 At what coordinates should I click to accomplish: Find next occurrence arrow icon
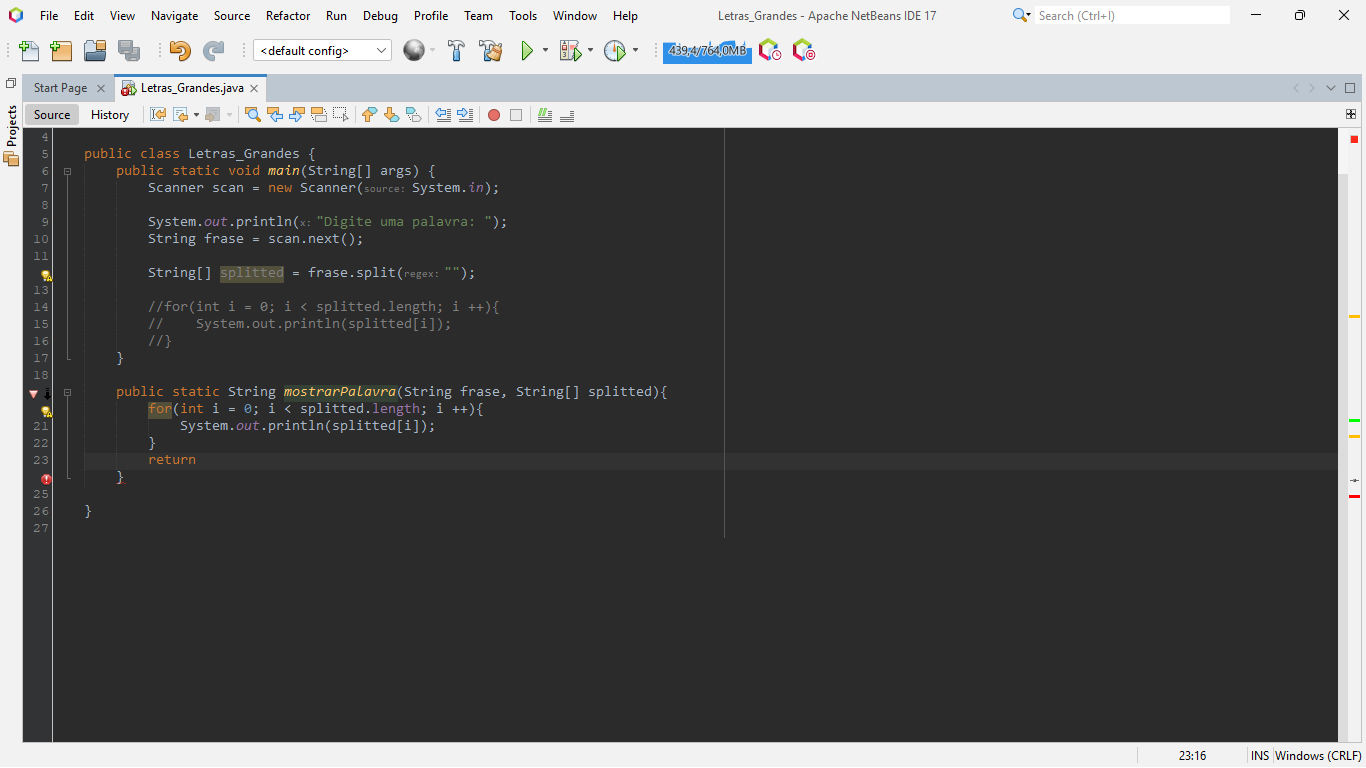point(296,115)
